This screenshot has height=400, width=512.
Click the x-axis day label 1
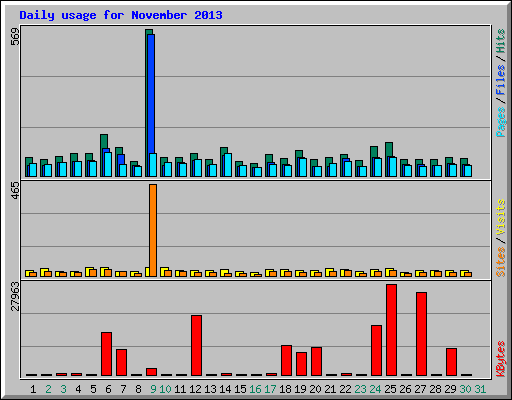coord(33,389)
